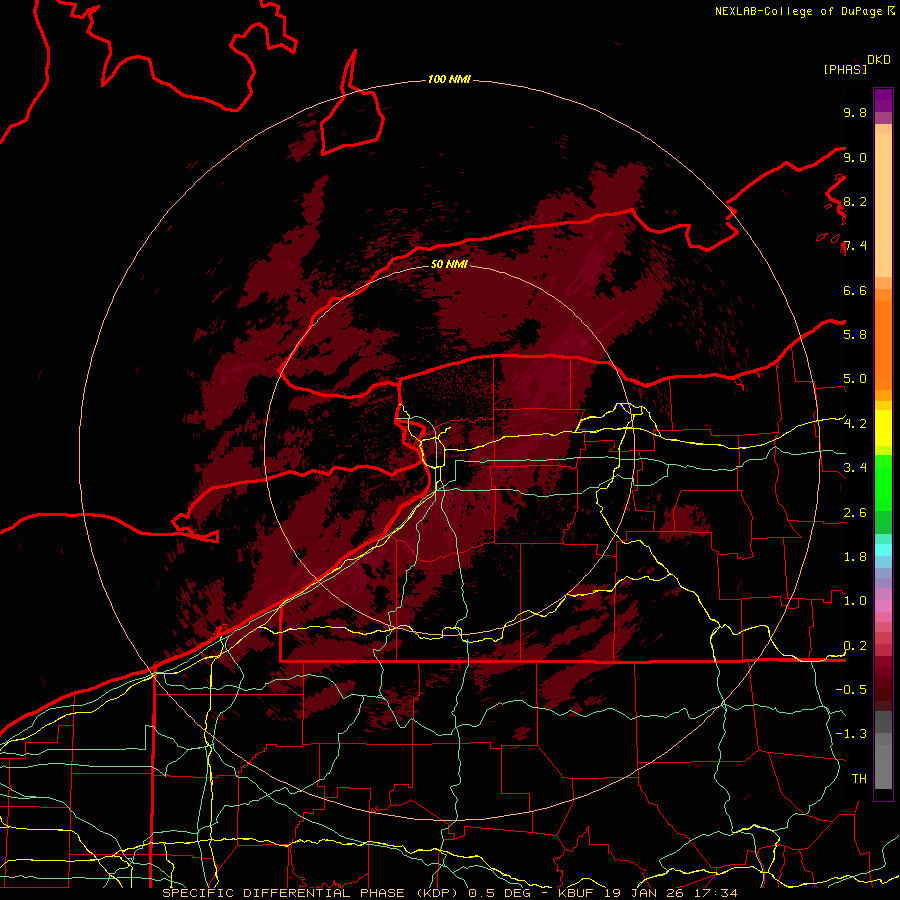Screen dimensions: 900x900
Task: Click the 6.6 scale value
Action: click(855, 290)
